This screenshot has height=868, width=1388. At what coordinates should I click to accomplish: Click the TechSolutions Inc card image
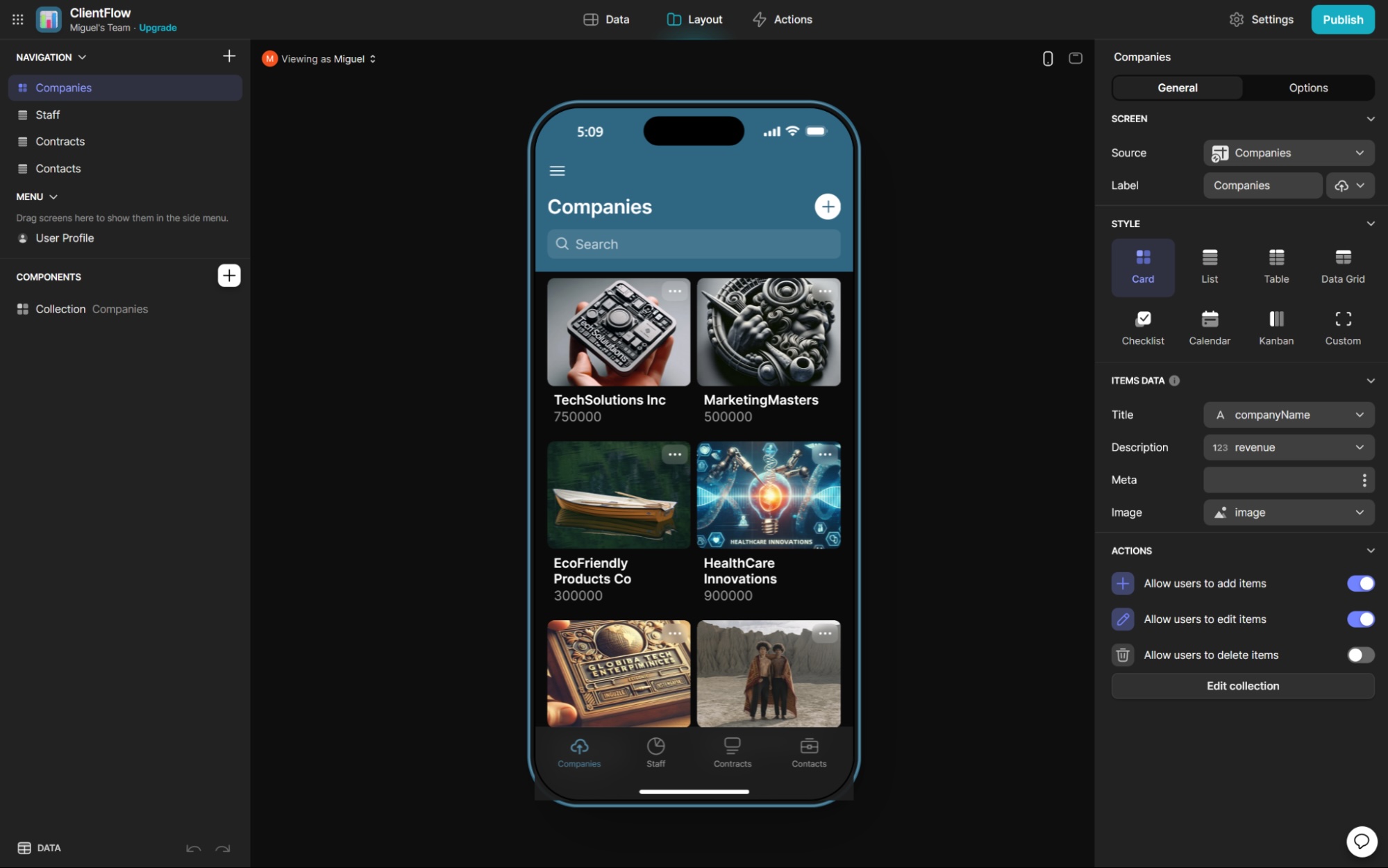(618, 332)
